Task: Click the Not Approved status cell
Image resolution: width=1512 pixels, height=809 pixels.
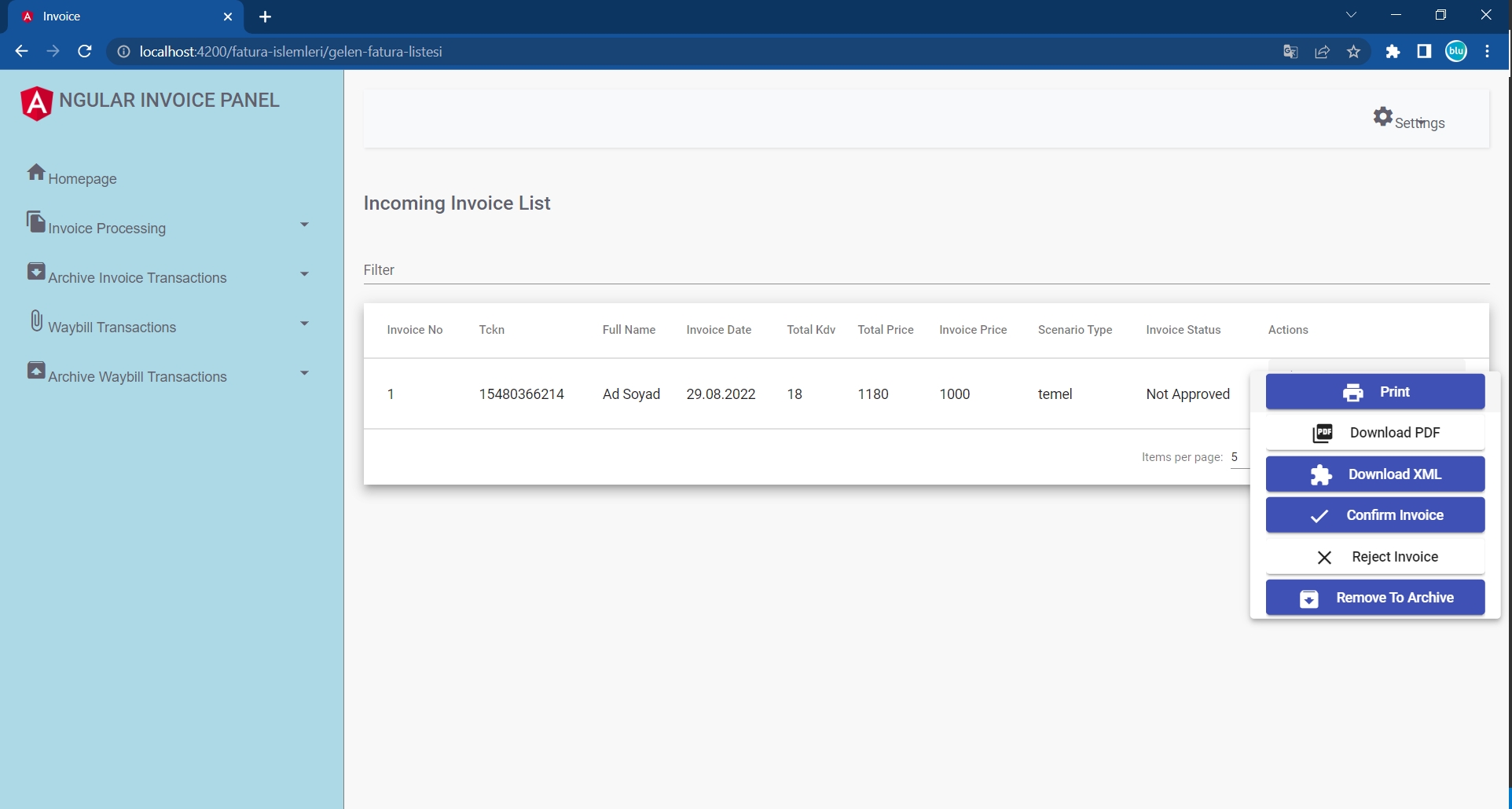Action: [x=1188, y=394]
